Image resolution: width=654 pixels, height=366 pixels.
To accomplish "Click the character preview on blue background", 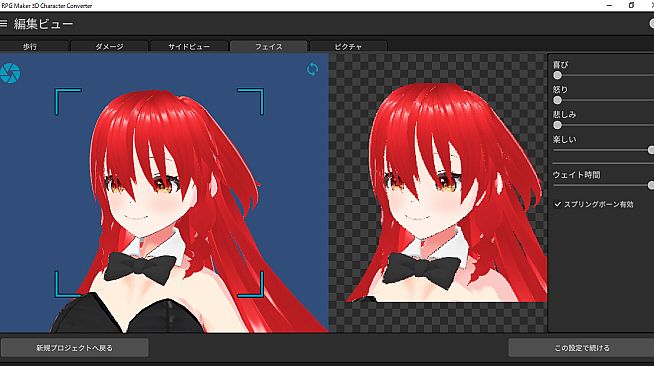I will pyautogui.click(x=164, y=193).
